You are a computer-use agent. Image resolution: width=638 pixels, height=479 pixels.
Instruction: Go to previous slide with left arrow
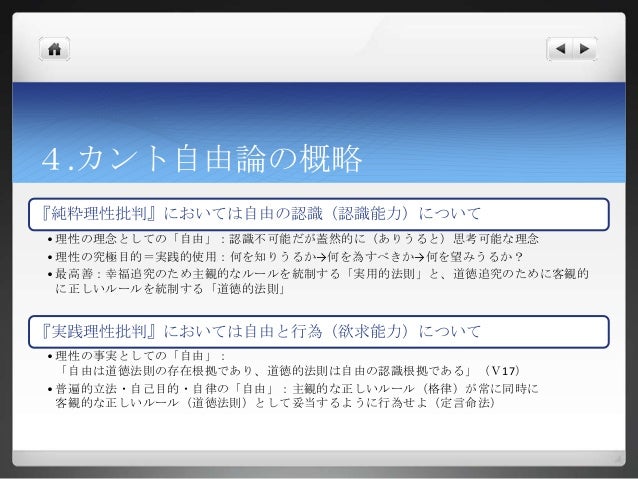coord(560,49)
